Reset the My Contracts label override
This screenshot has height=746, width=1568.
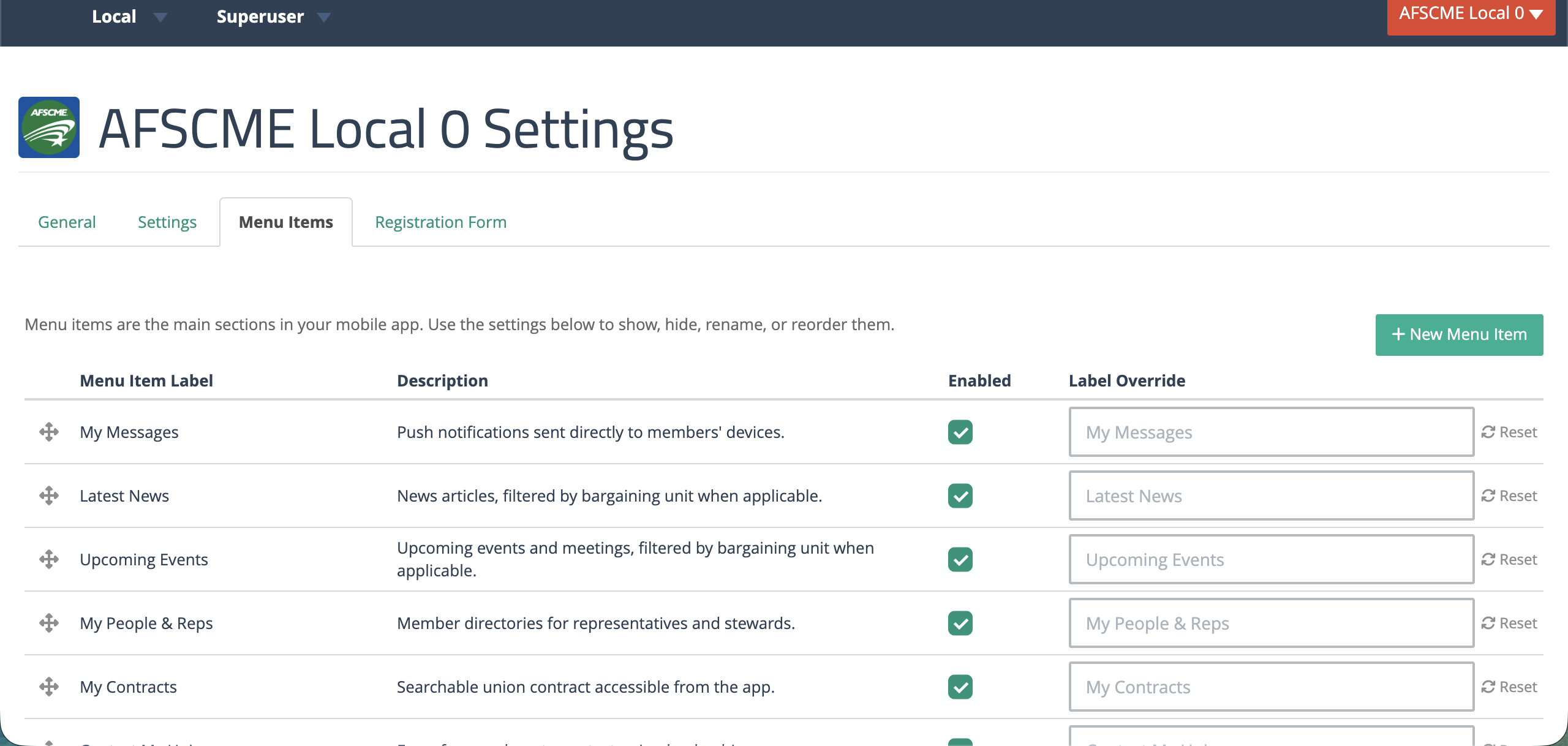[1509, 687]
